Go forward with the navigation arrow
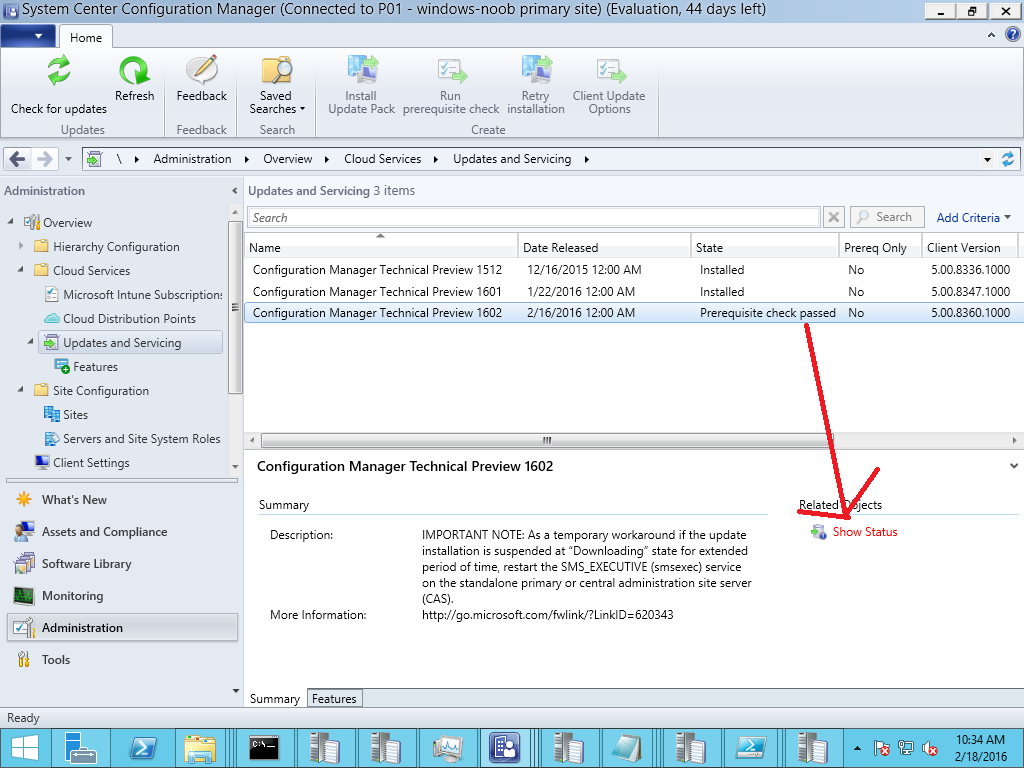This screenshot has width=1024, height=768. coord(44,159)
